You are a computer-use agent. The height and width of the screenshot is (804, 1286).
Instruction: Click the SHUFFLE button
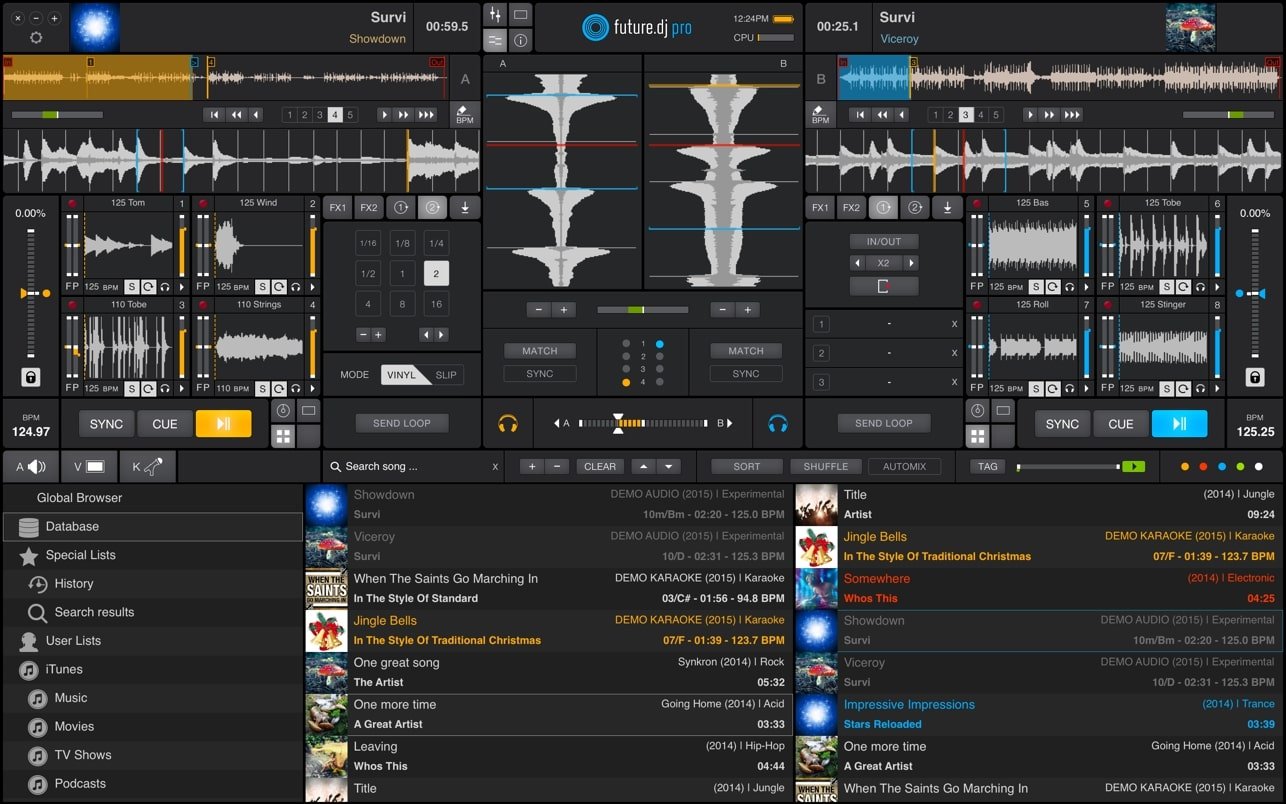[x=826, y=467]
